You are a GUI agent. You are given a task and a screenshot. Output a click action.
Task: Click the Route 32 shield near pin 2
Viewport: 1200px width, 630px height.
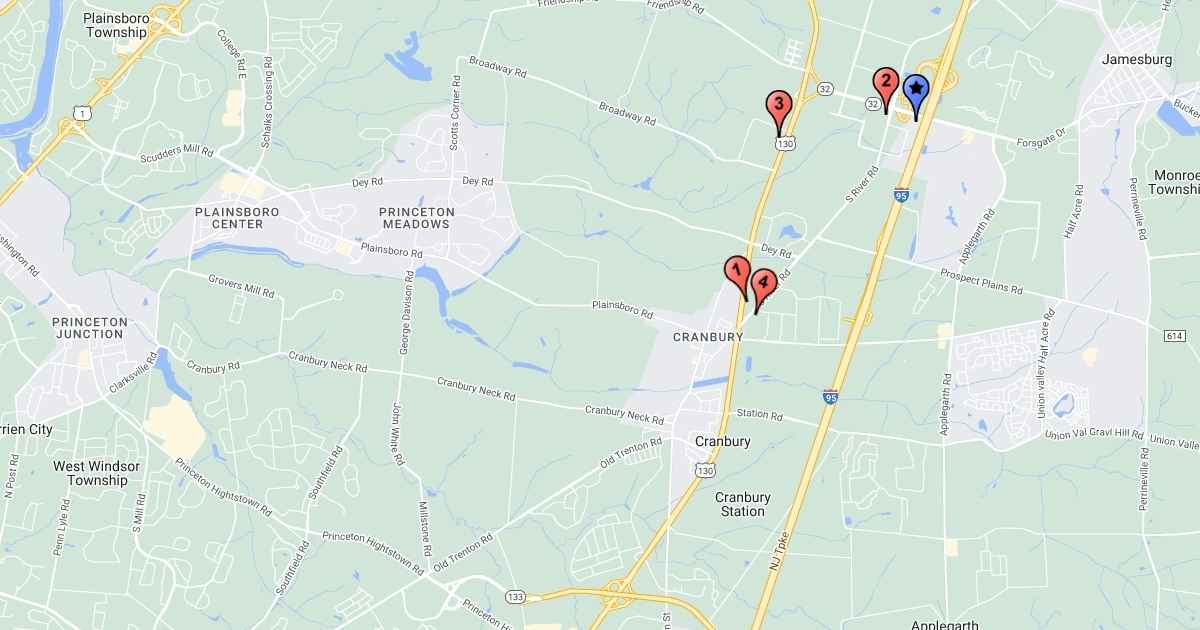(x=874, y=103)
